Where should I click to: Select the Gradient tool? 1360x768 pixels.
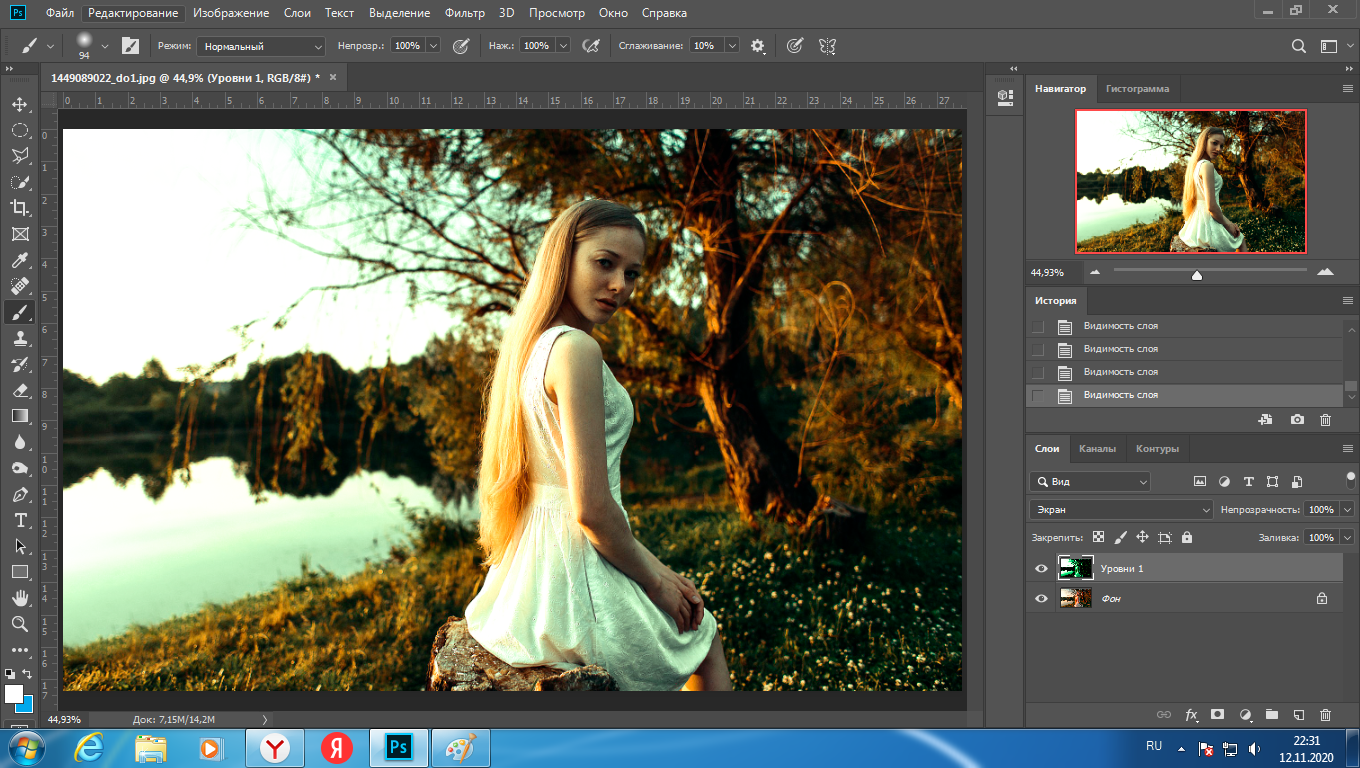[20, 416]
